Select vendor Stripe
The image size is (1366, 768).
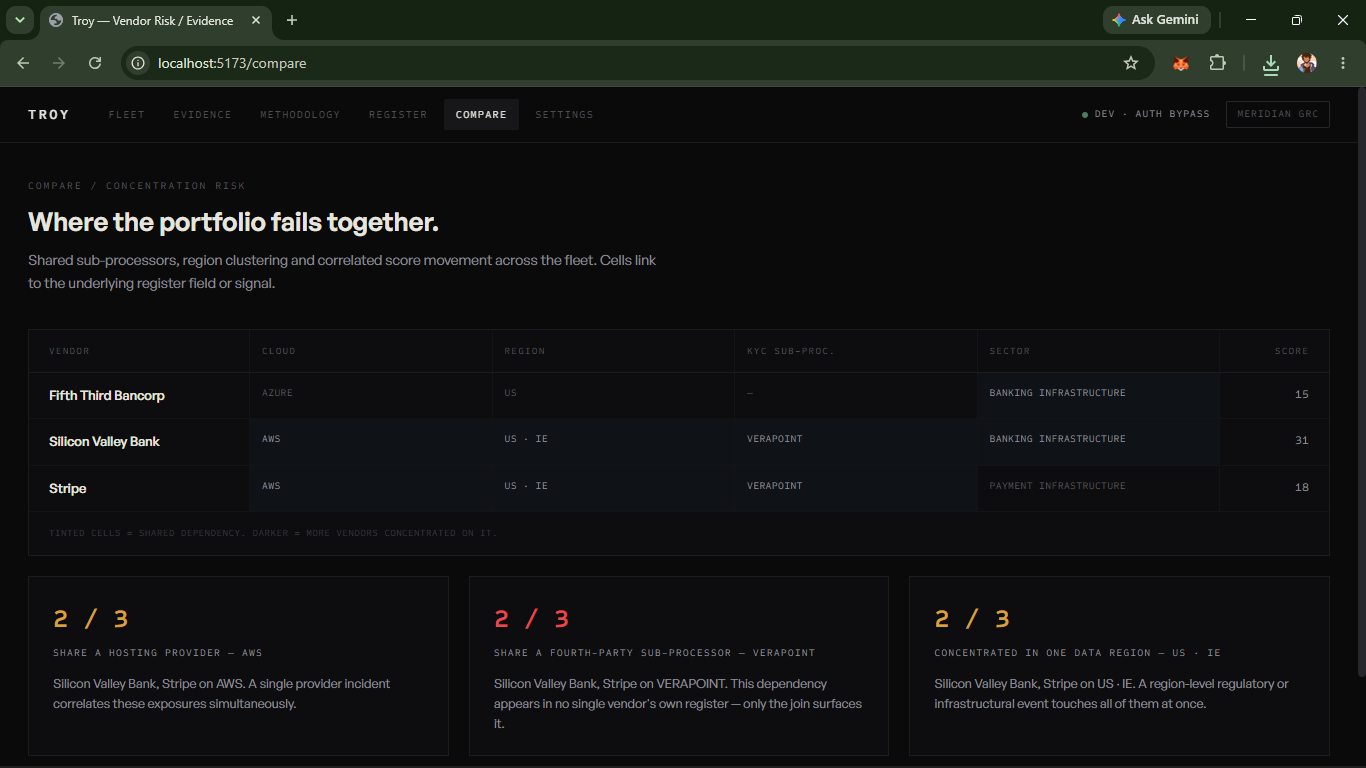(x=68, y=488)
